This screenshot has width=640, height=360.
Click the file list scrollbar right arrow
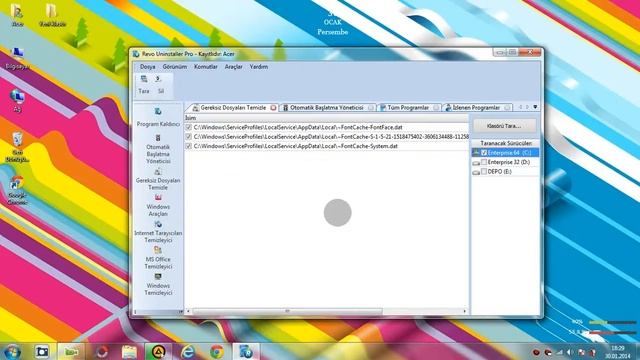[464, 311]
